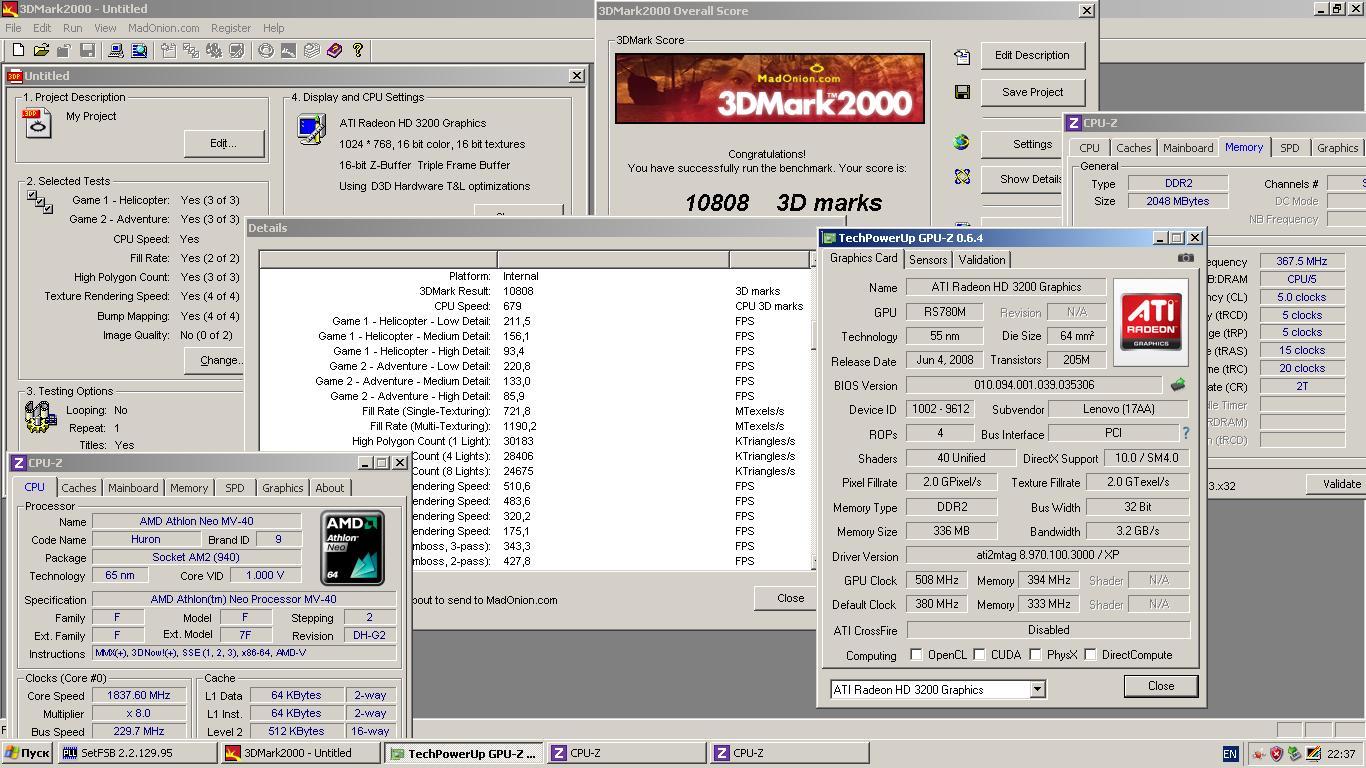Toggle the PhysX checkbox in GPU-Z
The height and width of the screenshot is (768, 1366).
click(x=1035, y=655)
